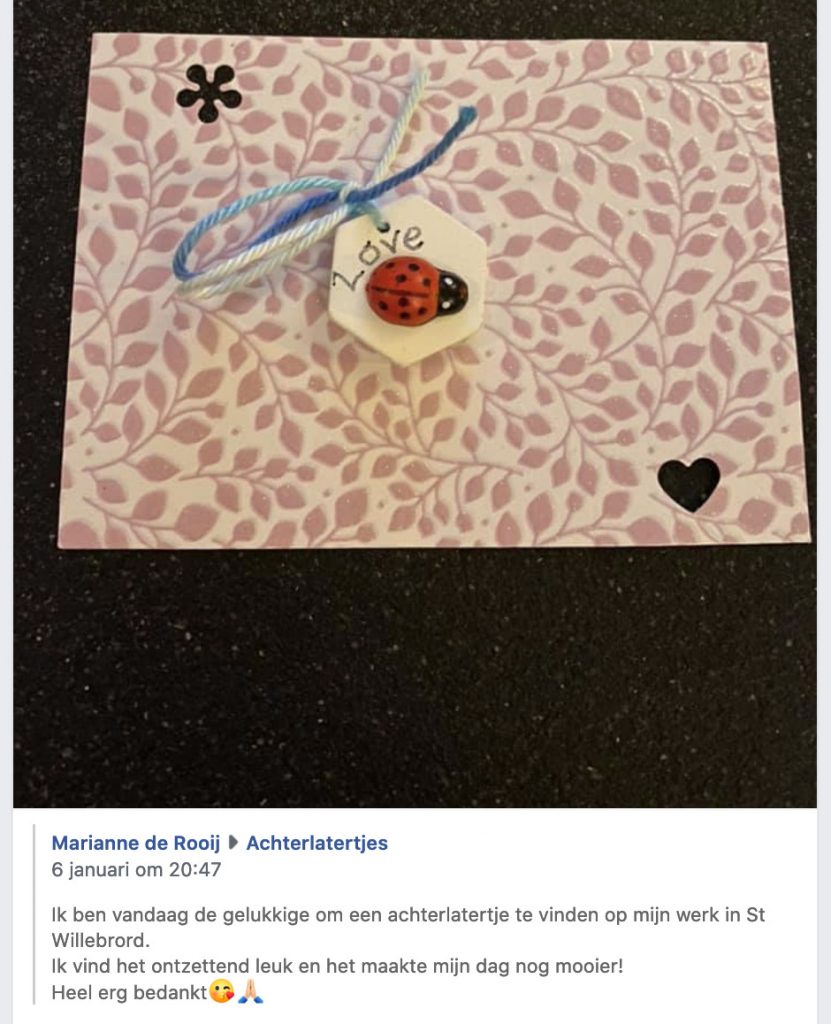Click the line 'Ik vind het ontzettend leuk'
Image resolution: width=831 pixels, height=1024 pixels.
tap(337, 966)
